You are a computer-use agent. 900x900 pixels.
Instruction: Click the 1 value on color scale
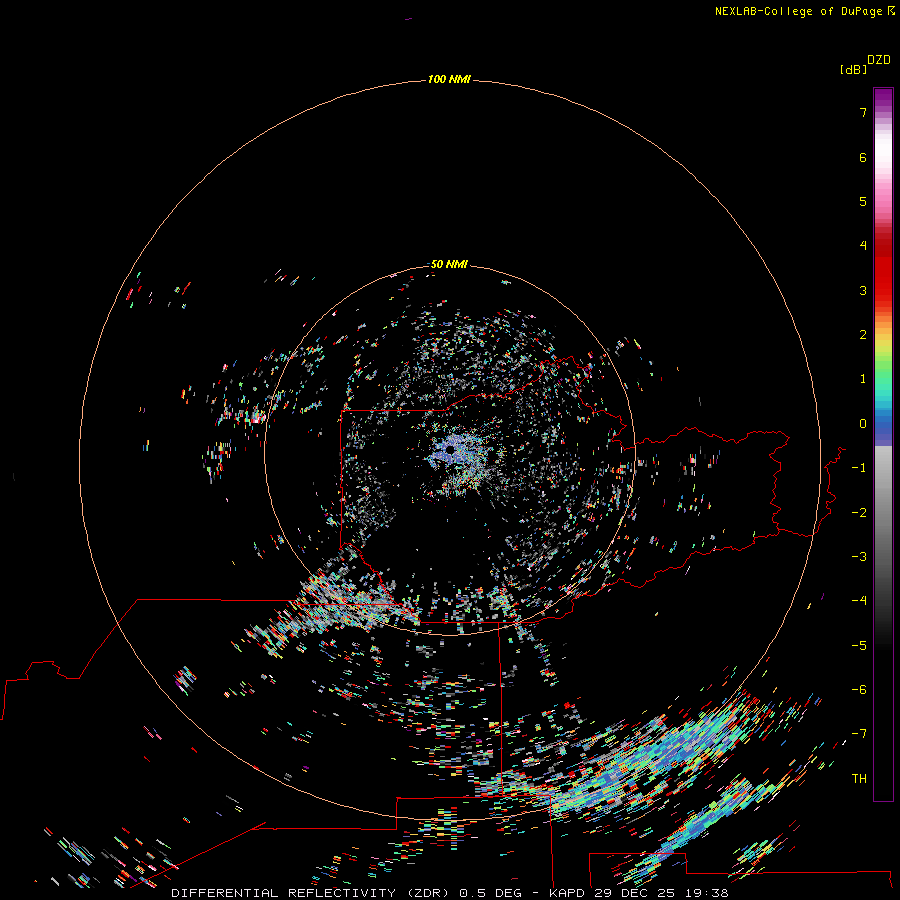pyautogui.click(x=863, y=379)
